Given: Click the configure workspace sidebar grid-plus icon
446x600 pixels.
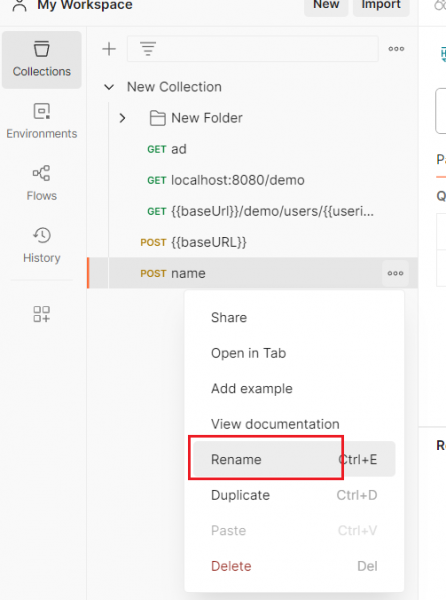Looking at the screenshot, I should coord(41,314).
